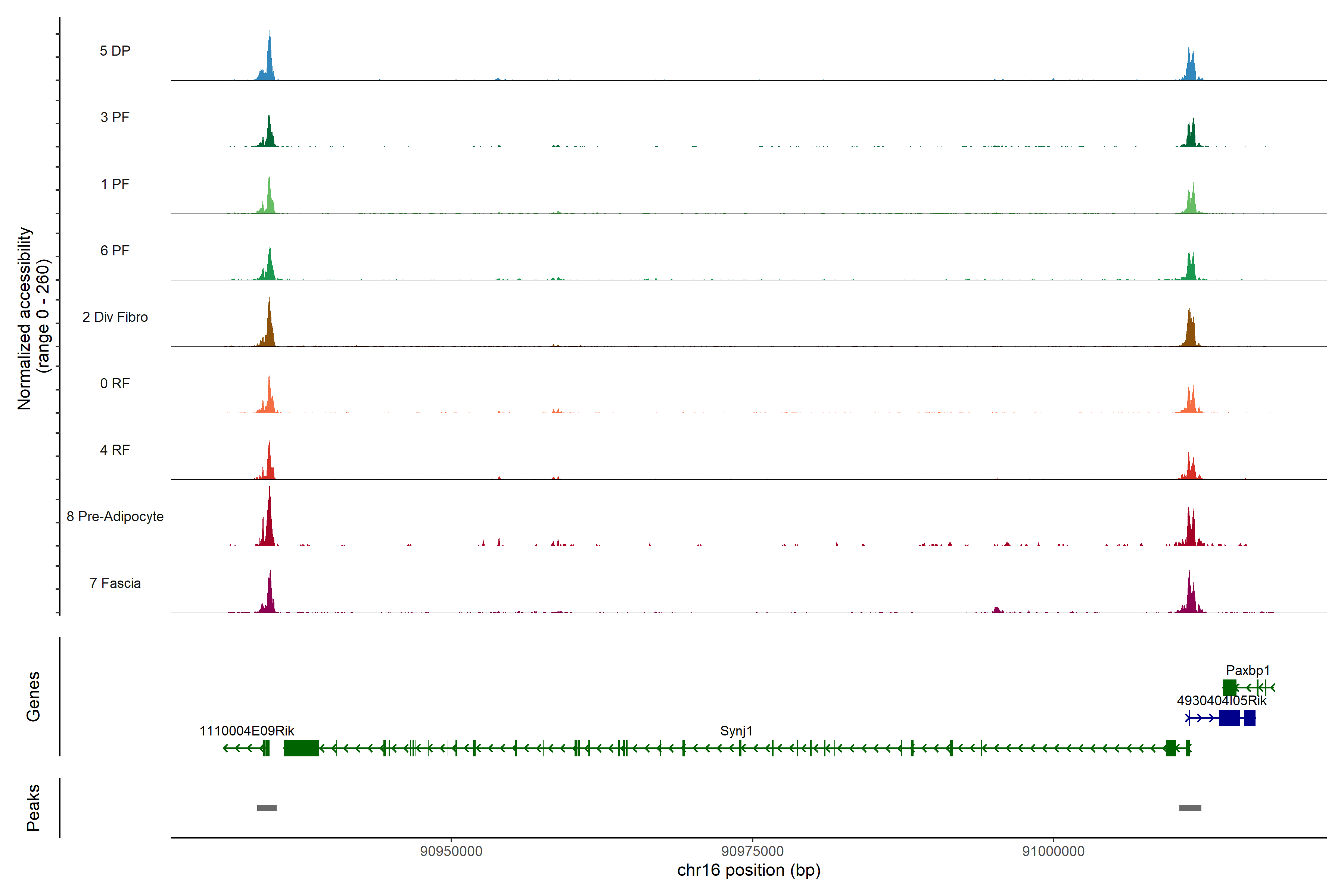The width and height of the screenshot is (1344, 896).
Task: Click the left gray peak bar
Action: [x=267, y=808]
